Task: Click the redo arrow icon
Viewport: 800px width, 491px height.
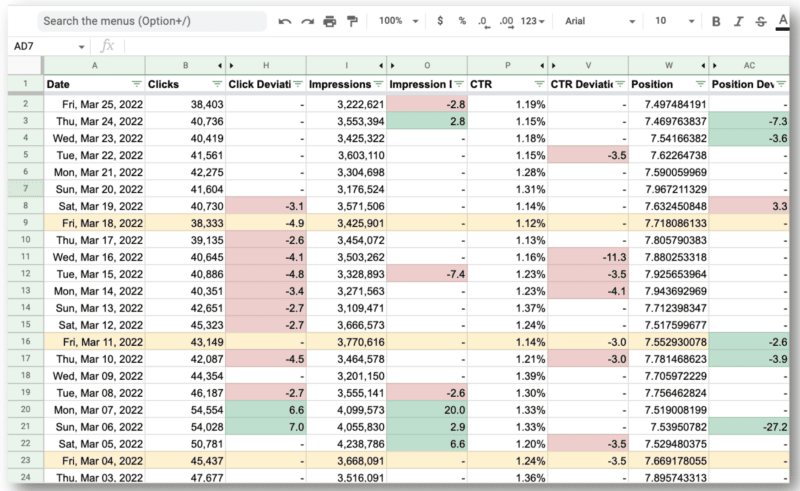Action: point(308,21)
